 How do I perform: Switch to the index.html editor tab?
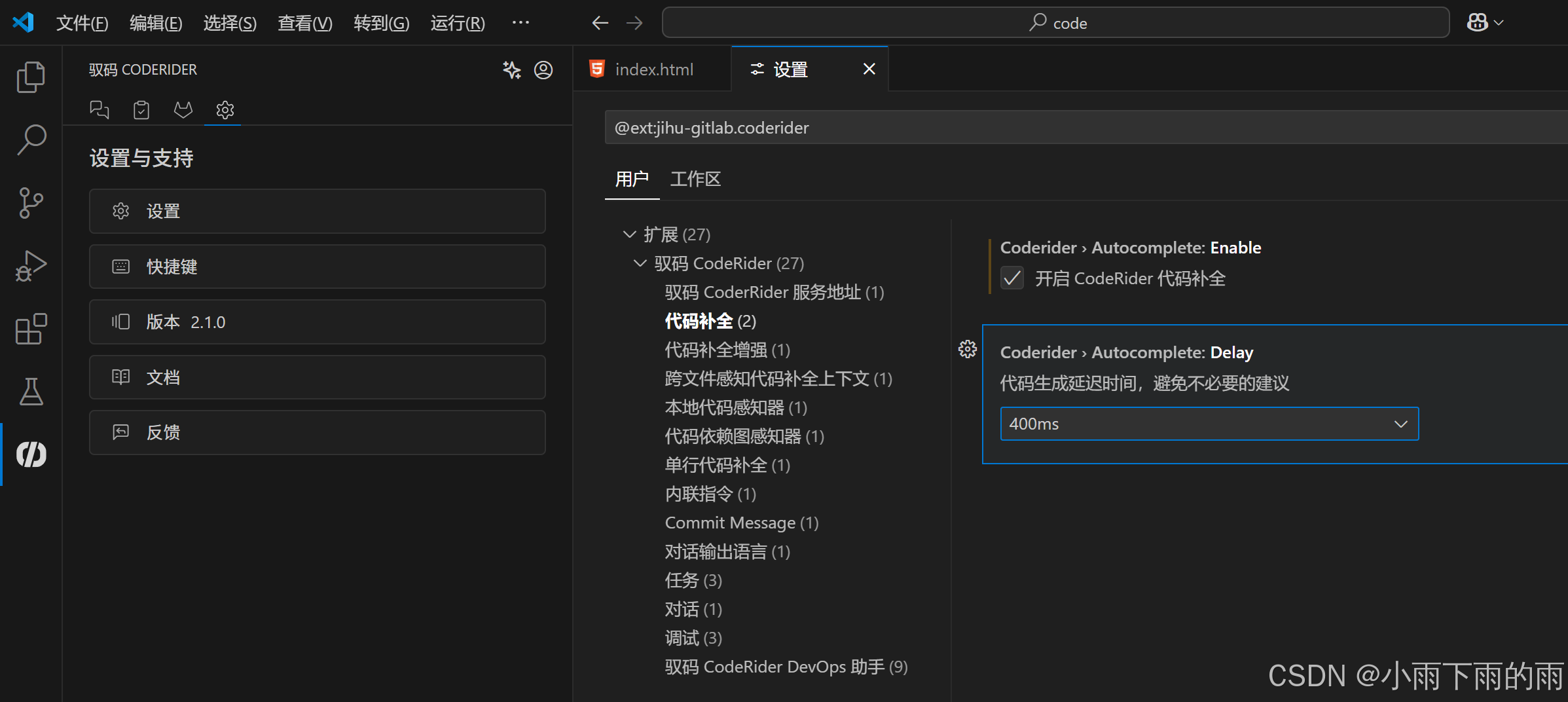652,69
